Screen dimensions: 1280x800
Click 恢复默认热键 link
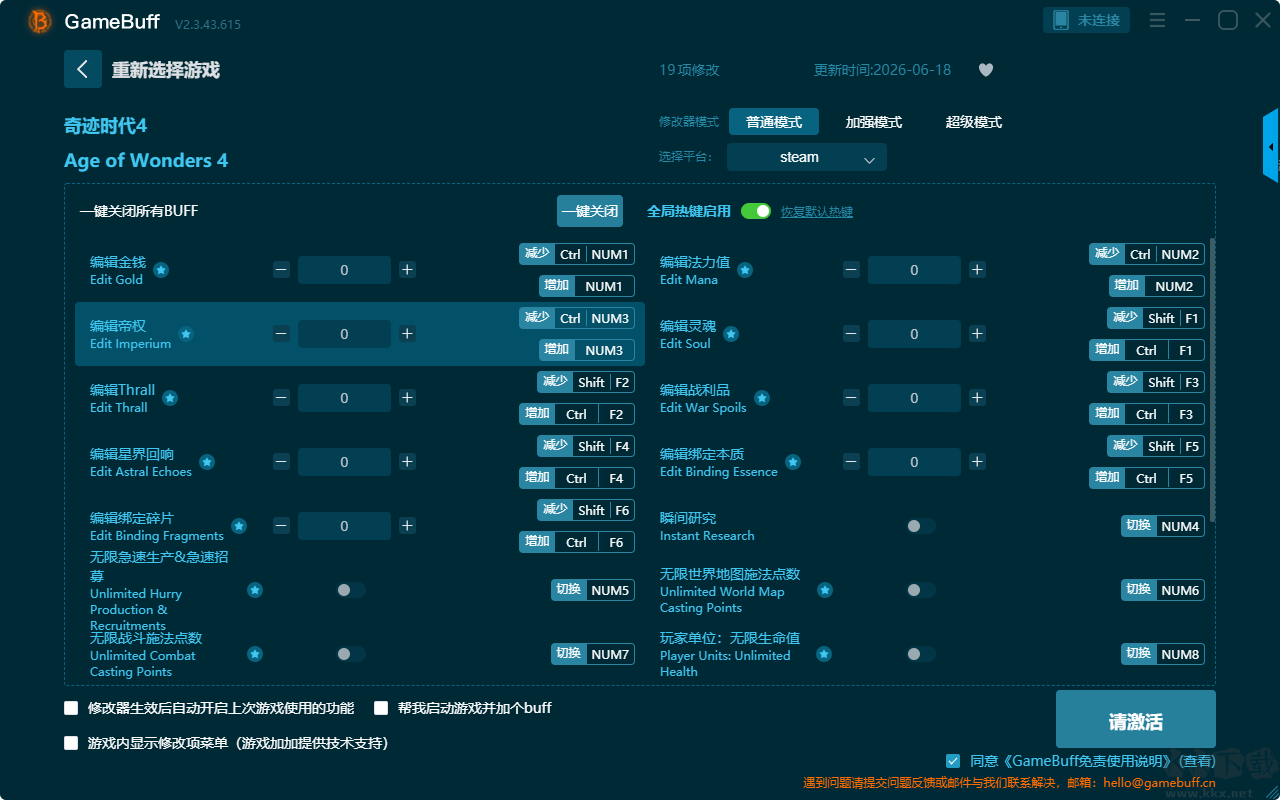[817, 212]
